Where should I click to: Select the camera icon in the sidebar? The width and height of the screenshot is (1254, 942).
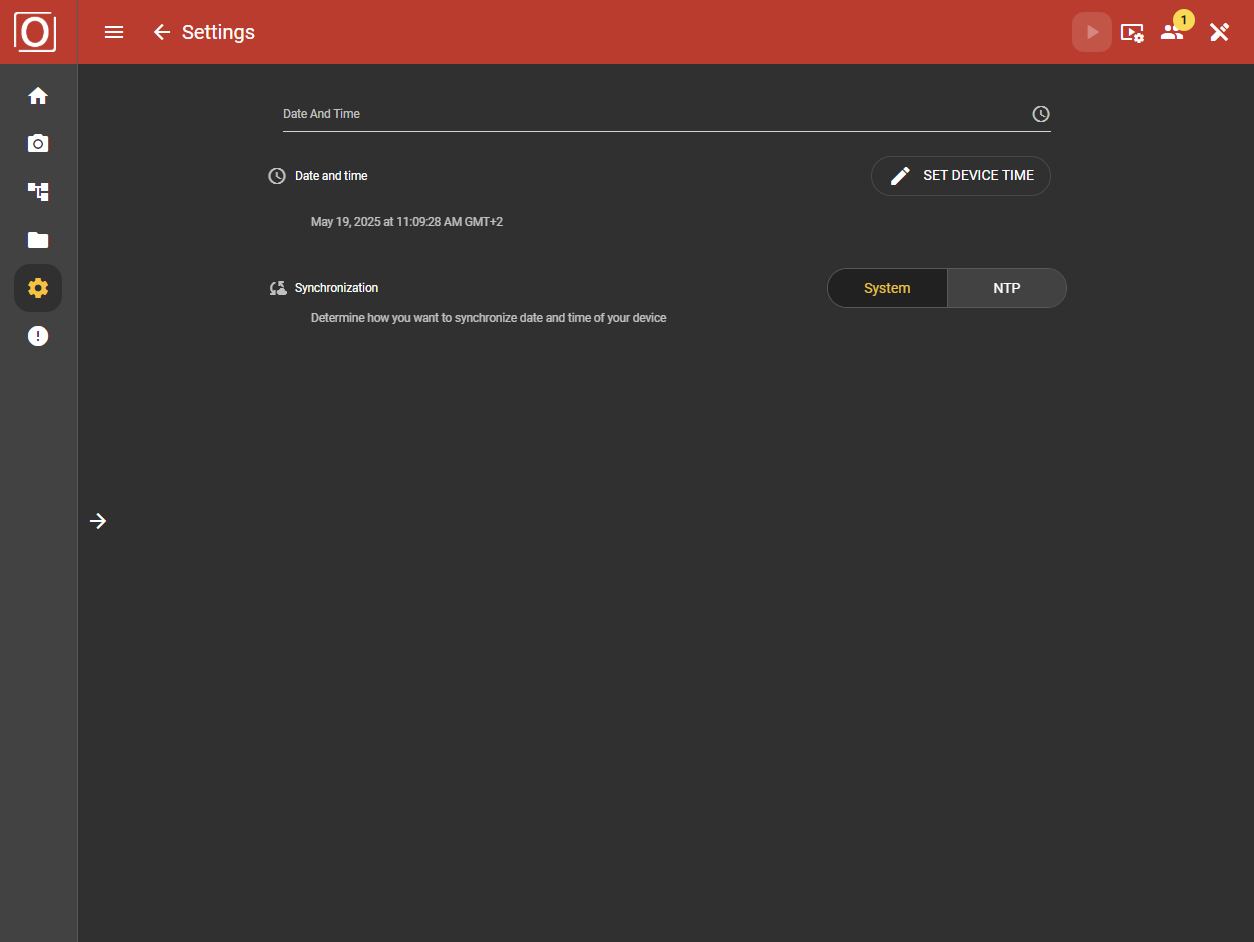tap(37, 143)
